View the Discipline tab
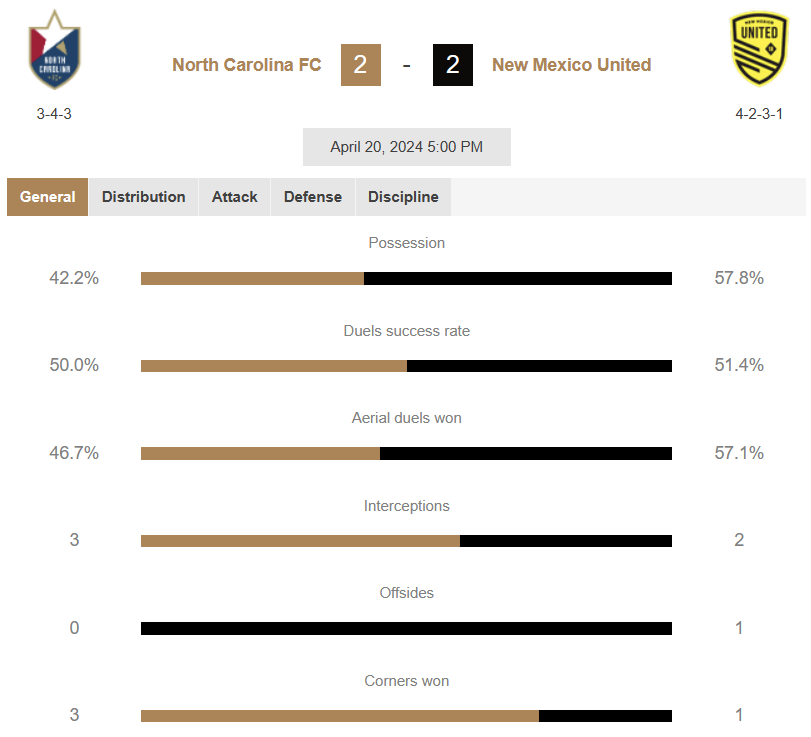 click(x=403, y=197)
